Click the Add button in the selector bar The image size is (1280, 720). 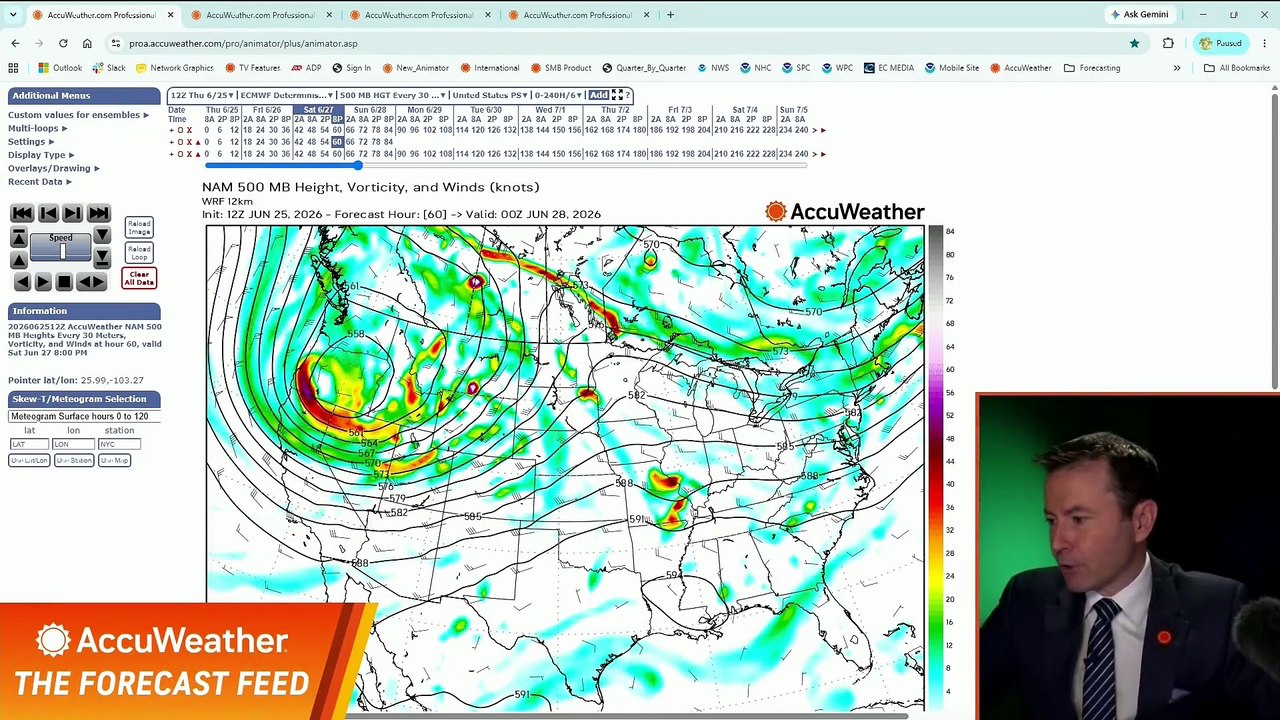598,95
